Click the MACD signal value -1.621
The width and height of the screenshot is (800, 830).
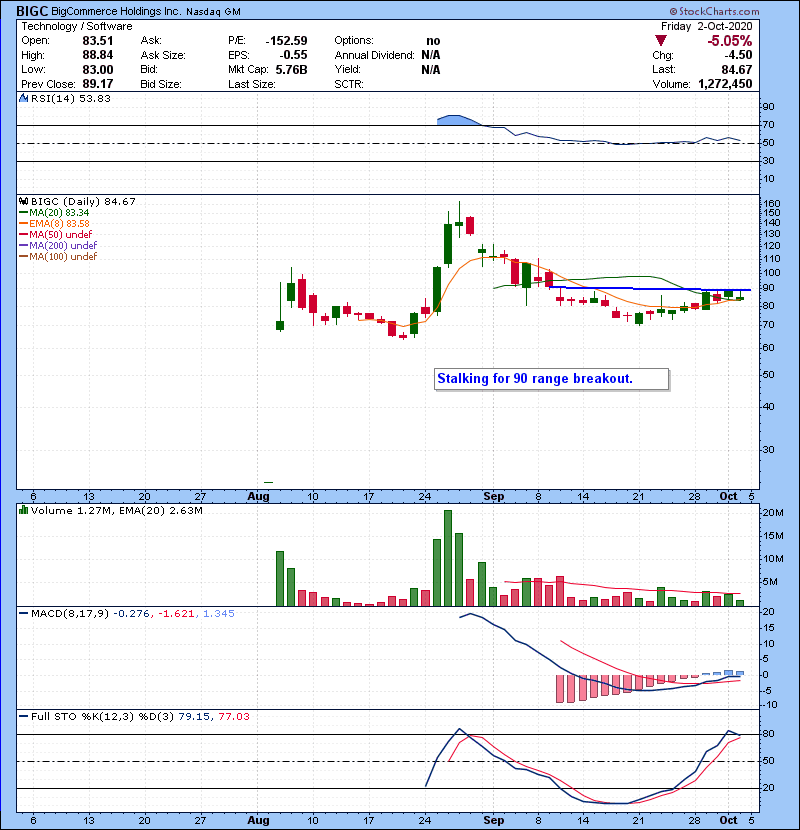pyautogui.click(x=176, y=614)
